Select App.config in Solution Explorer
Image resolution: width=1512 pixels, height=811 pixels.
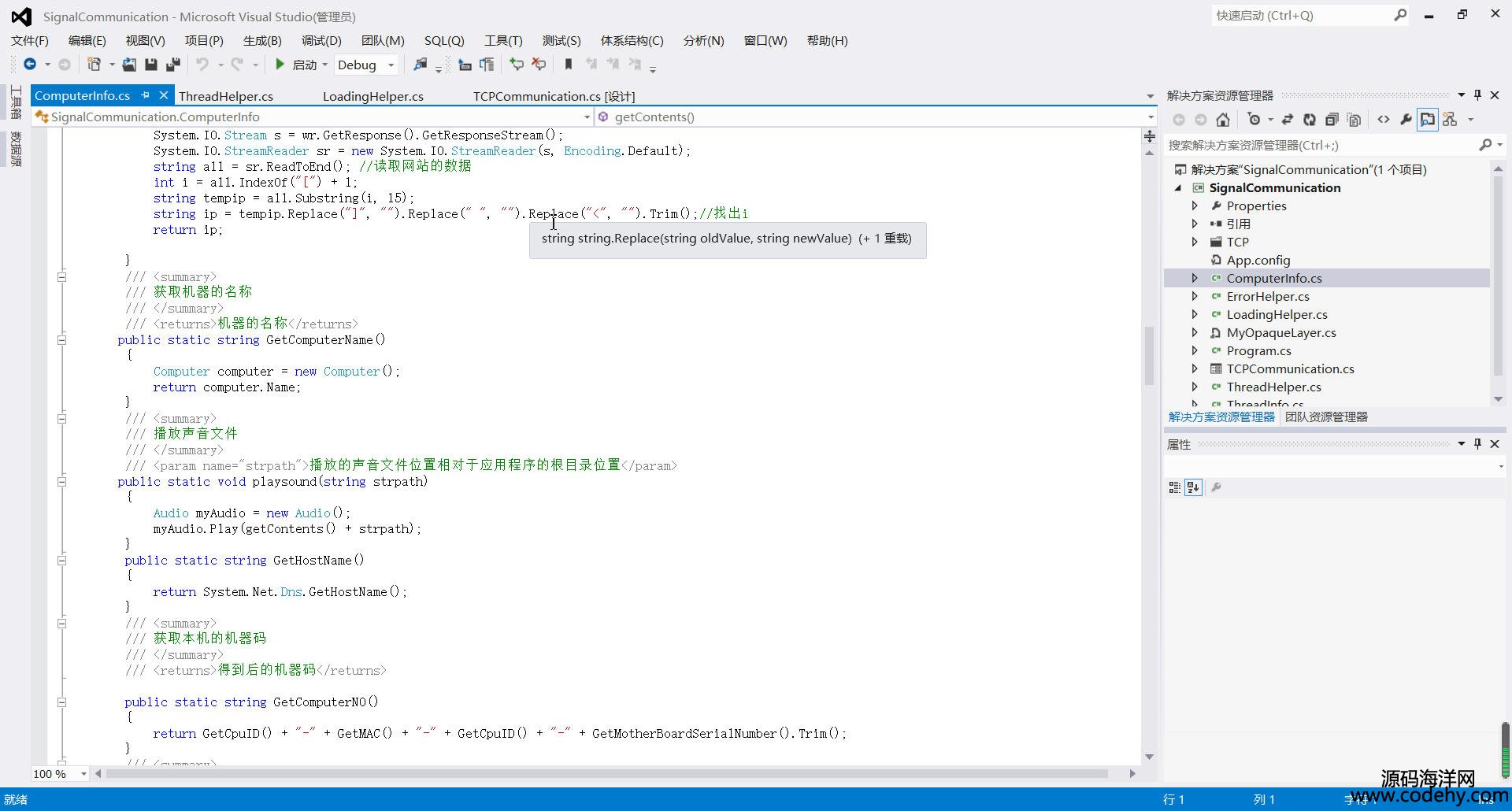click(x=1258, y=260)
